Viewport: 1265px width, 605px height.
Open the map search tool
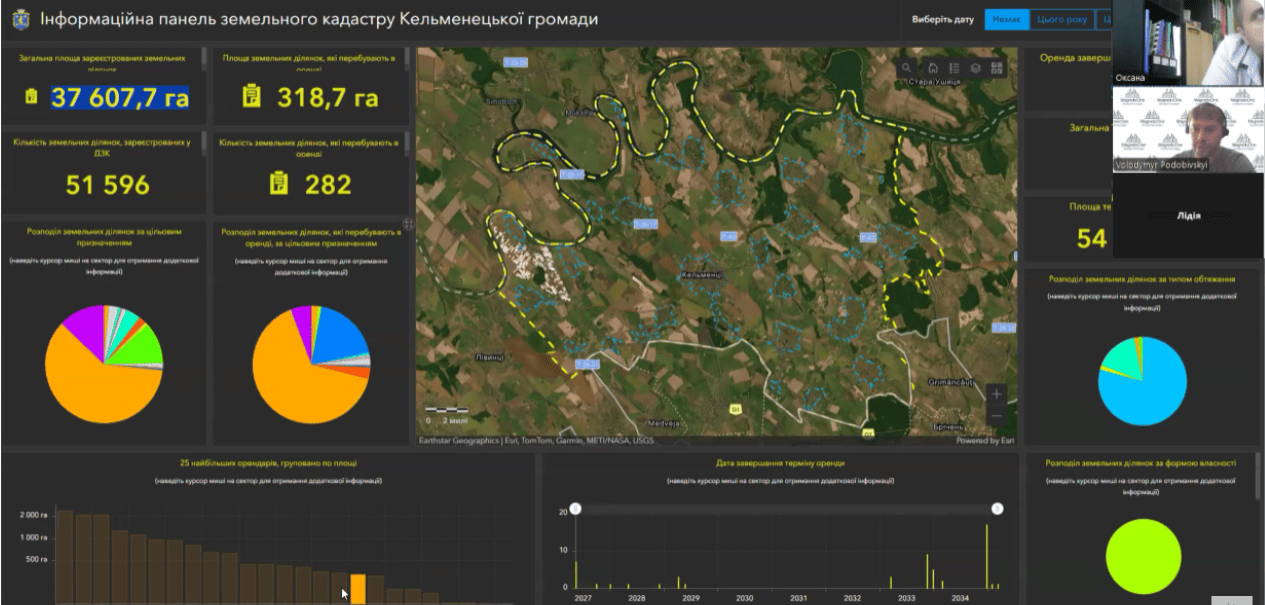coord(907,68)
